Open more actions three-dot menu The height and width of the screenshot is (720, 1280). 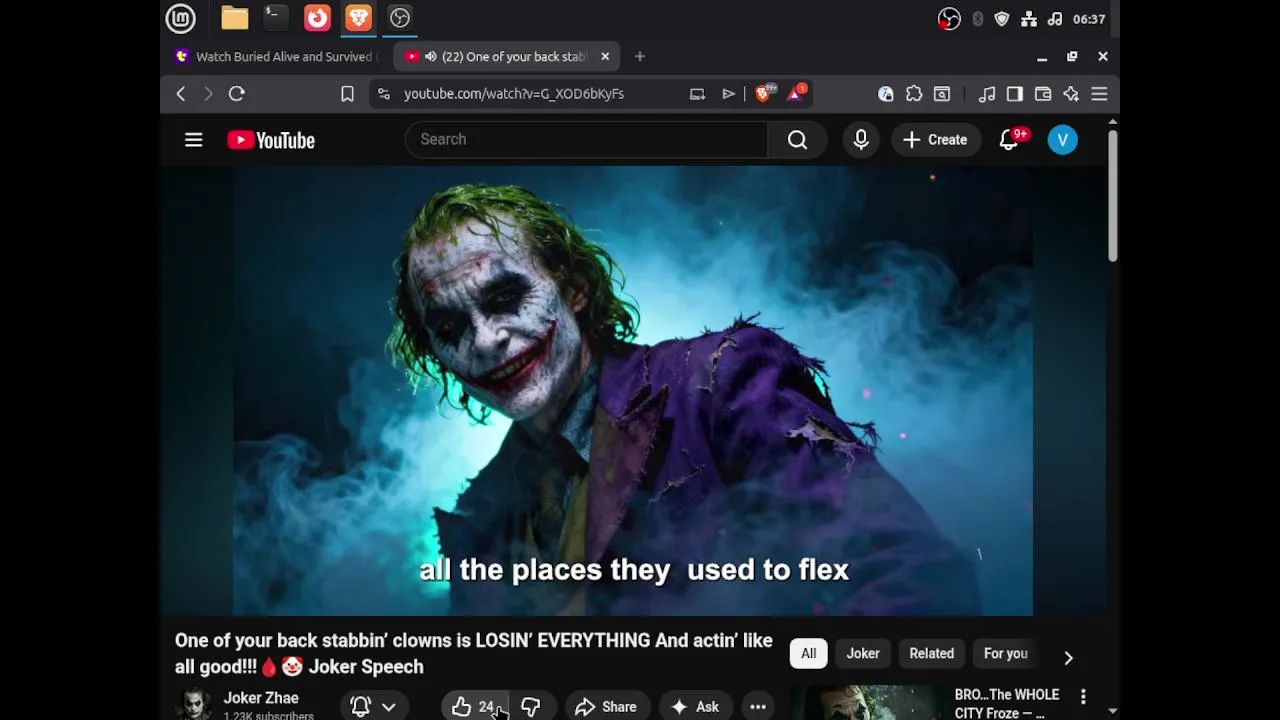[758, 707]
